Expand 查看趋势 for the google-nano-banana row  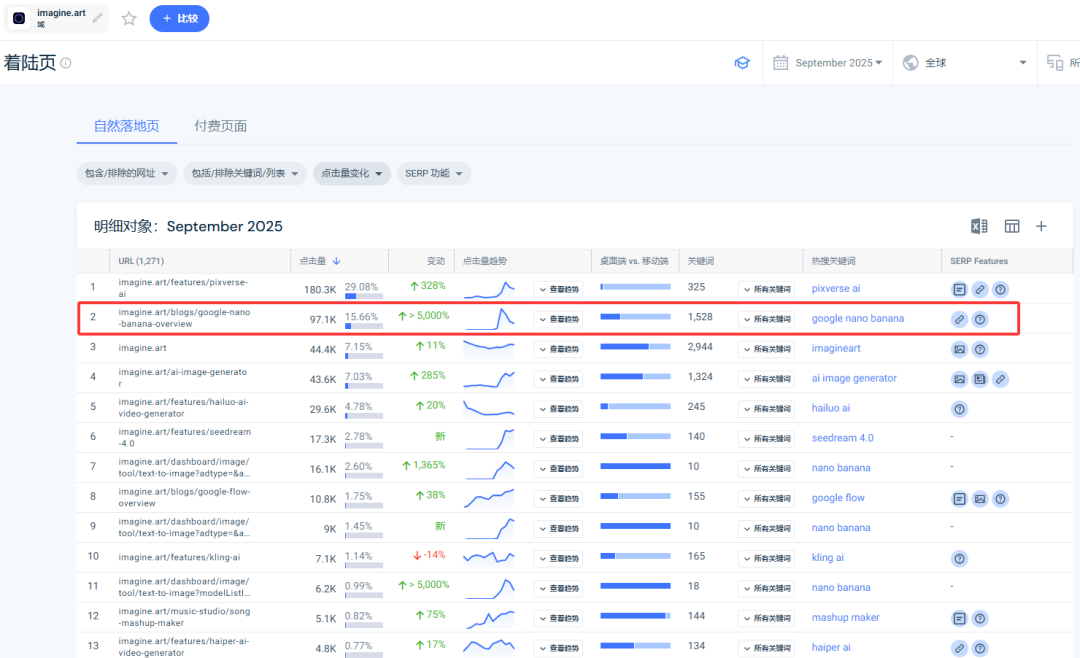(558, 319)
